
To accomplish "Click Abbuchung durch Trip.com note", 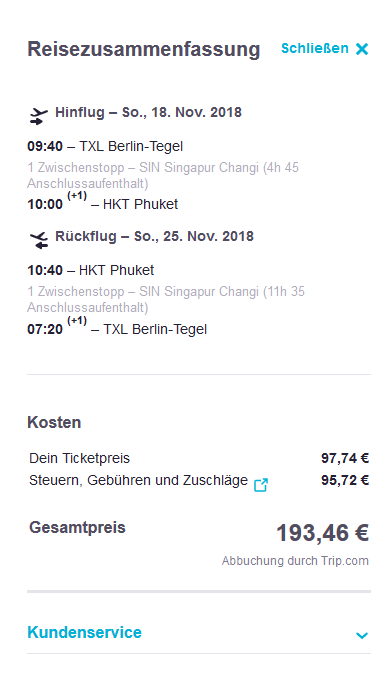I will point(295,561).
